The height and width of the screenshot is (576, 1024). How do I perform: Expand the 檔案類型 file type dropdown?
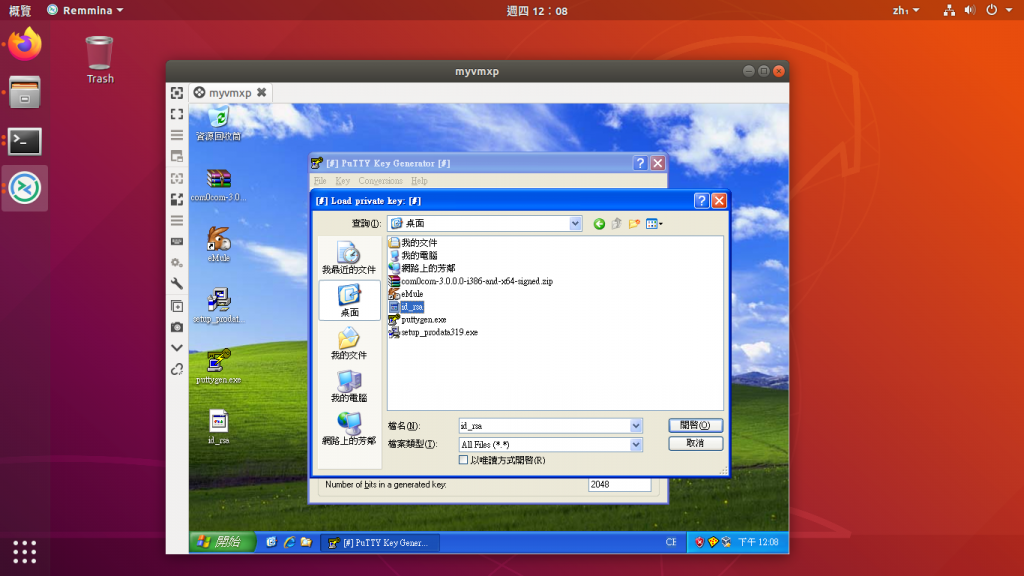click(x=635, y=445)
